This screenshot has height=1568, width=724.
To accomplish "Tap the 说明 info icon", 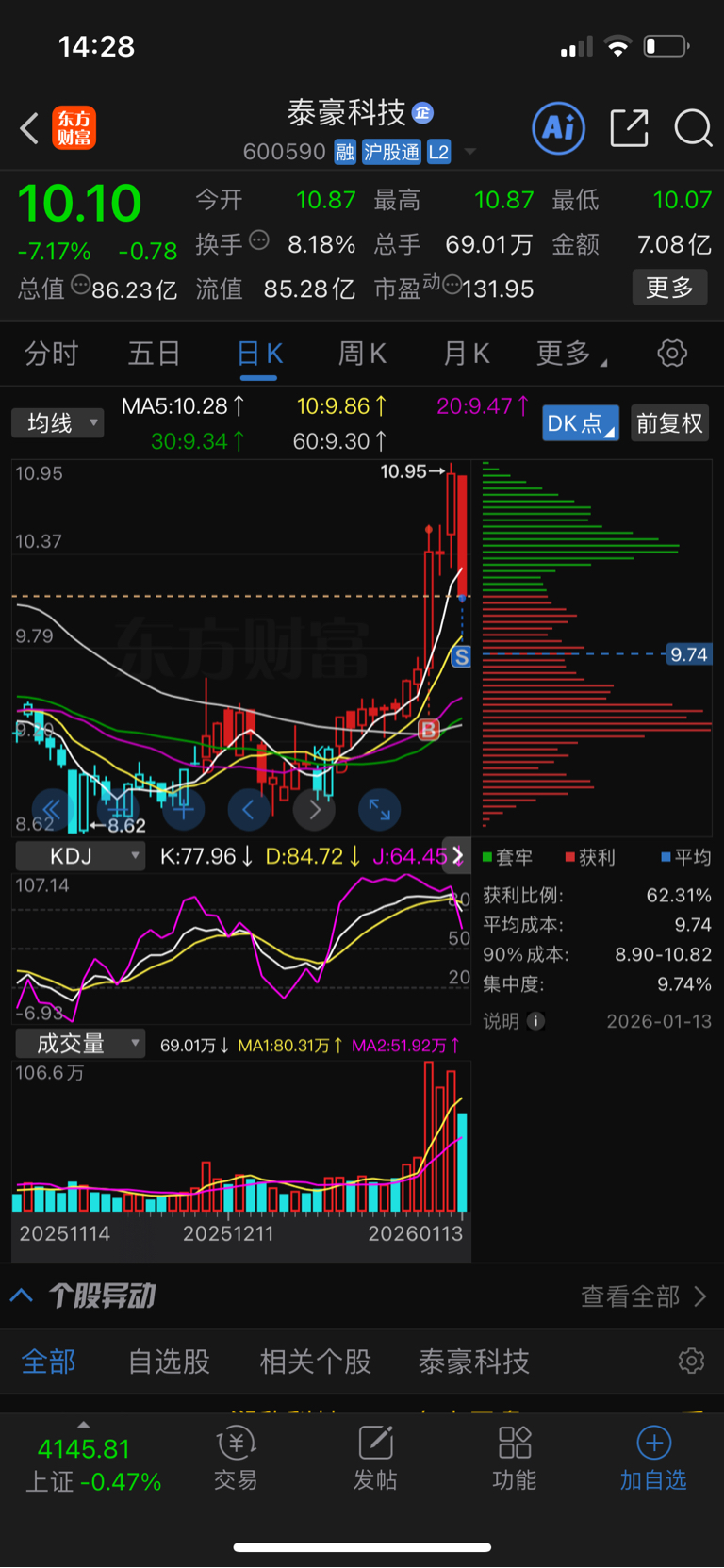I will tap(536, 1021).
